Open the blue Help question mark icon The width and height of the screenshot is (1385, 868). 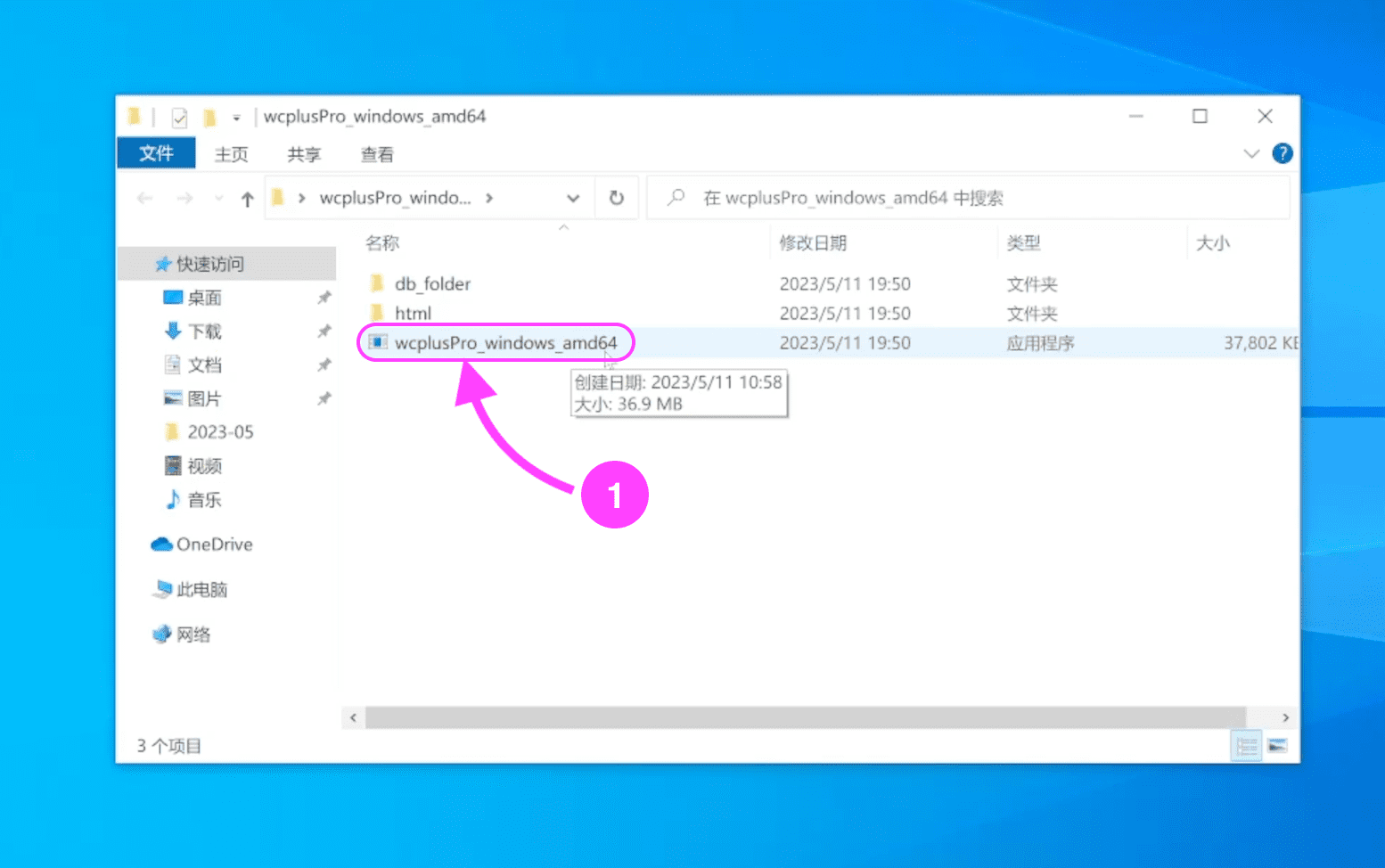click(1282, 153)
